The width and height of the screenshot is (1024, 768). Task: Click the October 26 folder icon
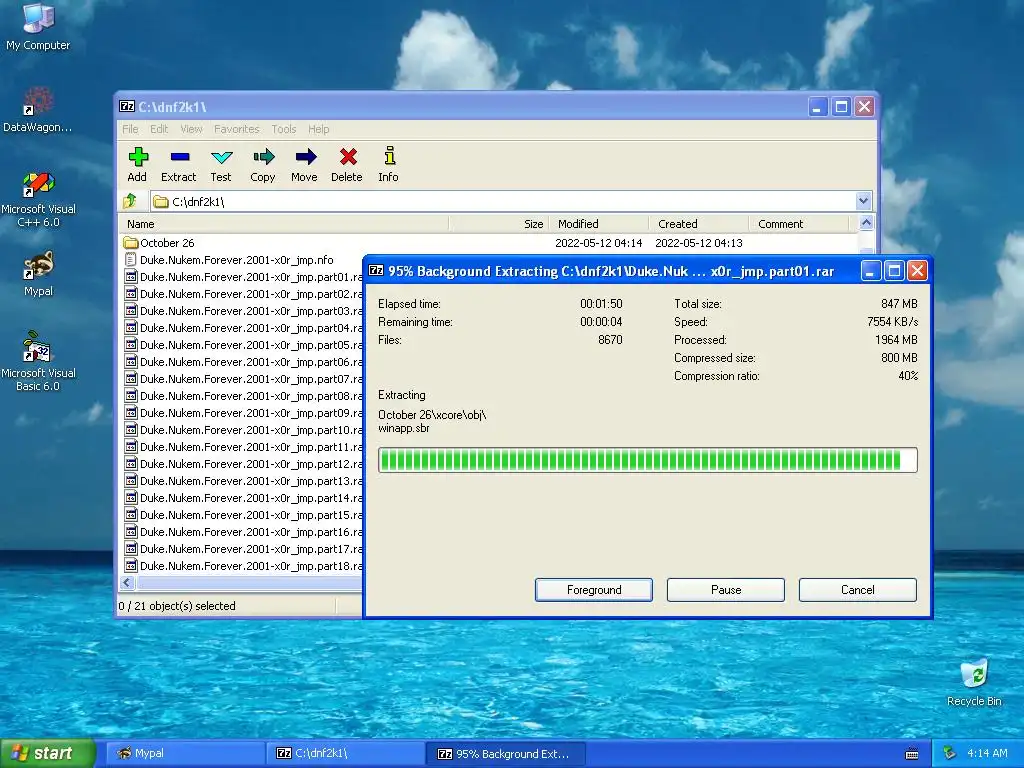pos(131,243)
